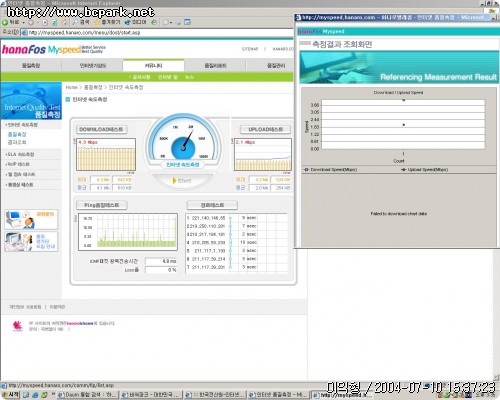
Task: Select the 품질측정 main navigation tab
Action: pyautogui.click(x=31, y=65)
